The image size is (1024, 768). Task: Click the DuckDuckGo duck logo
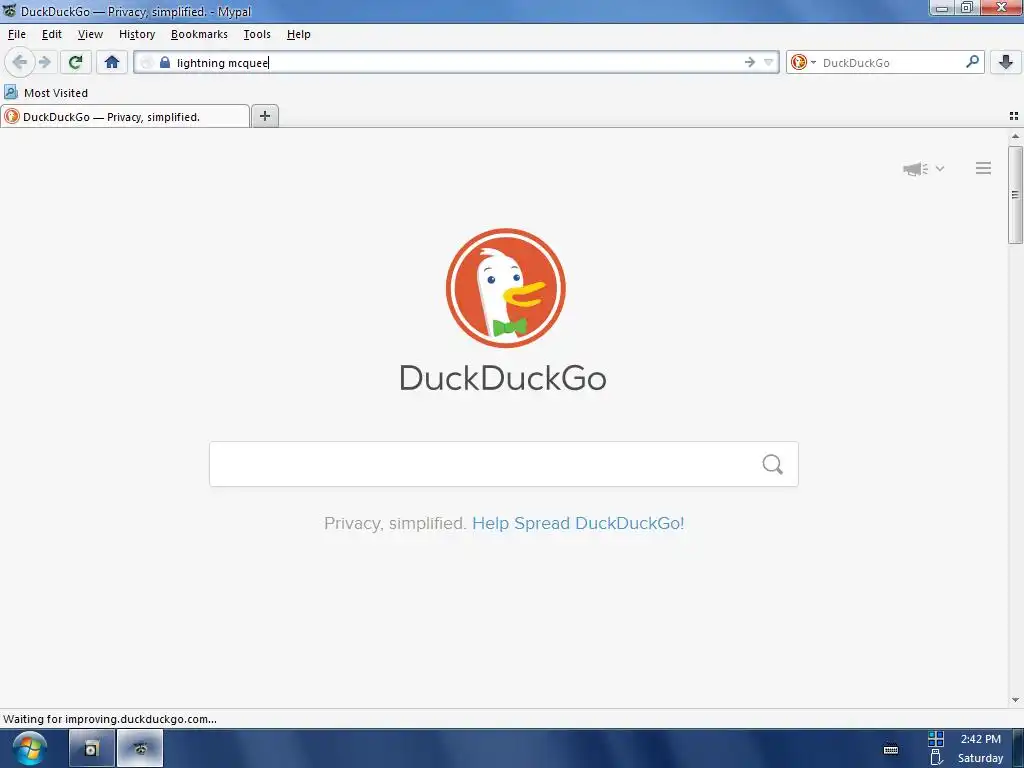click(x=505, y=288)
